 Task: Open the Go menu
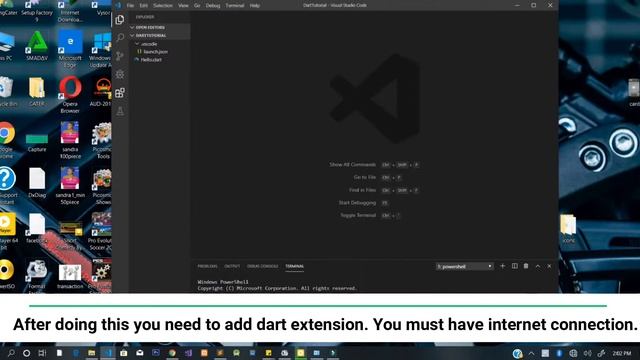pos(197,6)
